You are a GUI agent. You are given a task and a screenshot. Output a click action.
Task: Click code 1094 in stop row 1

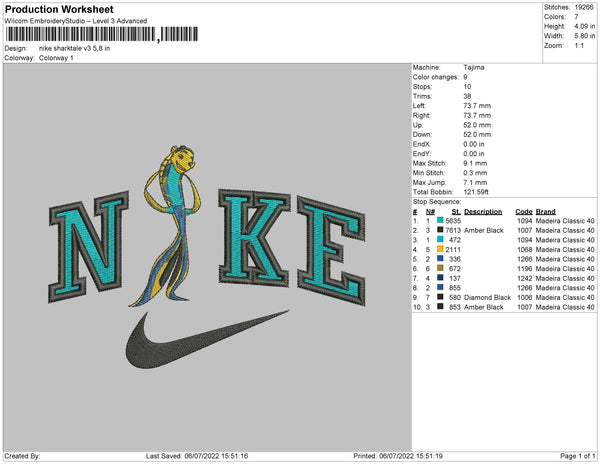tap(525, 221)
